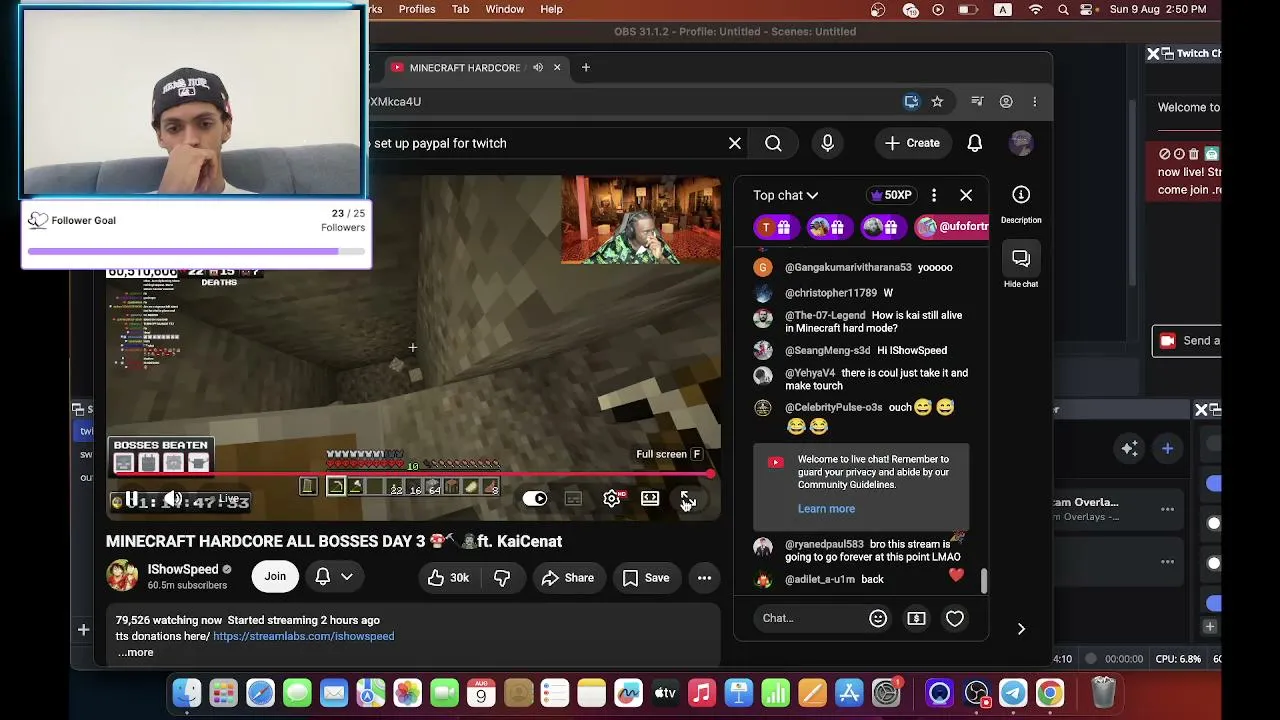Open the YouTube account avatar menu
This screenshot has height=720, width=1280.
click(x=1021, y=143)
